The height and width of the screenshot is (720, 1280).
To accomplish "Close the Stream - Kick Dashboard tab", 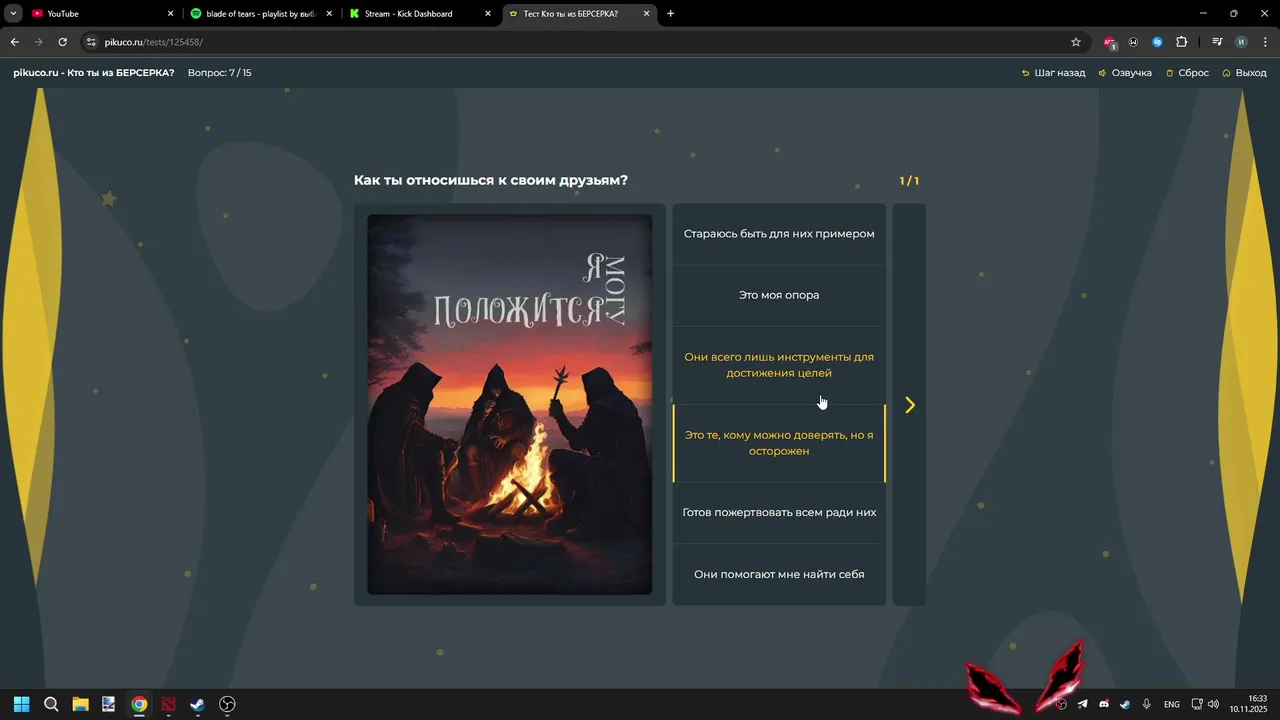I will tap(488, 14).
